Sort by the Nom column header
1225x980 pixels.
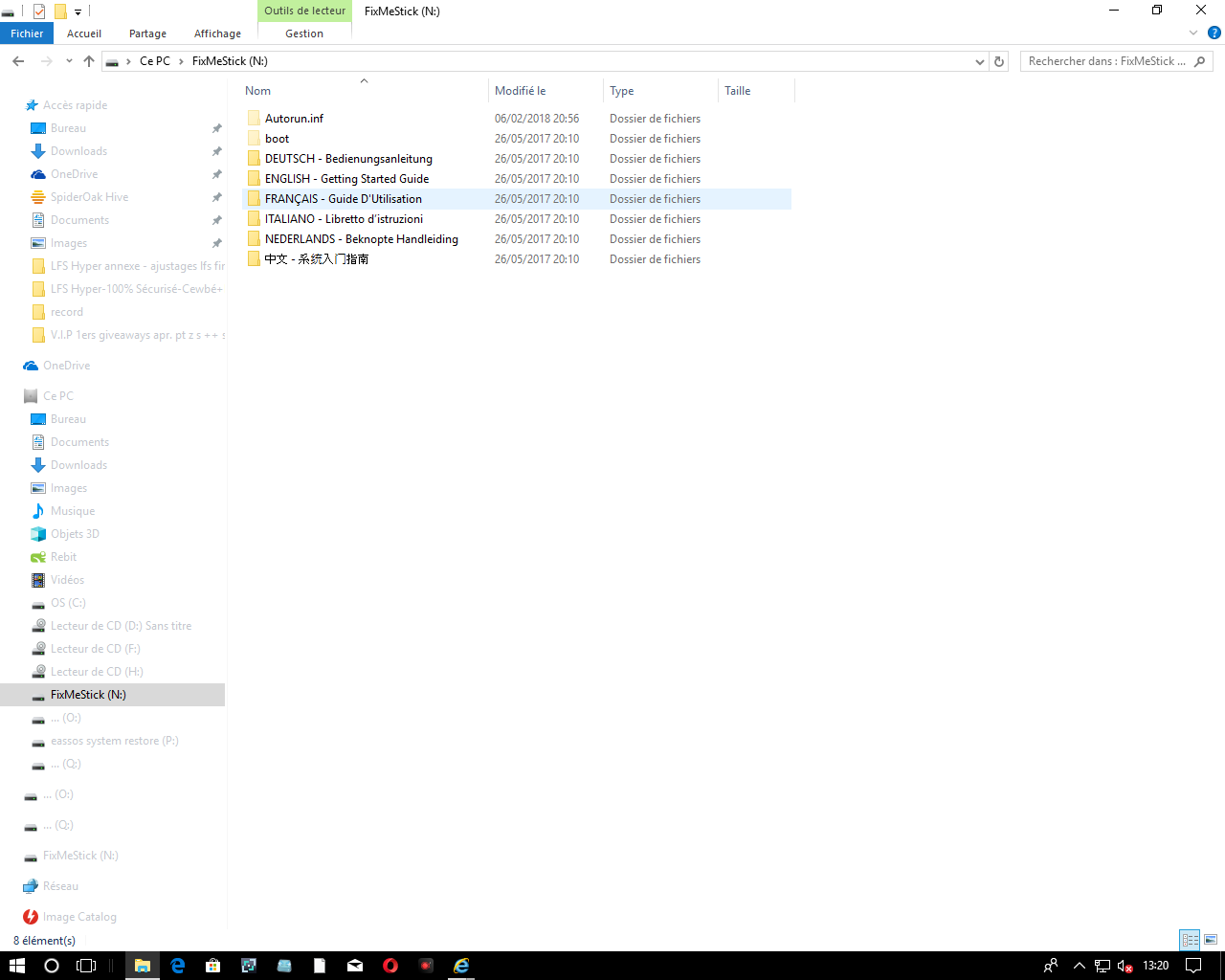363,91
